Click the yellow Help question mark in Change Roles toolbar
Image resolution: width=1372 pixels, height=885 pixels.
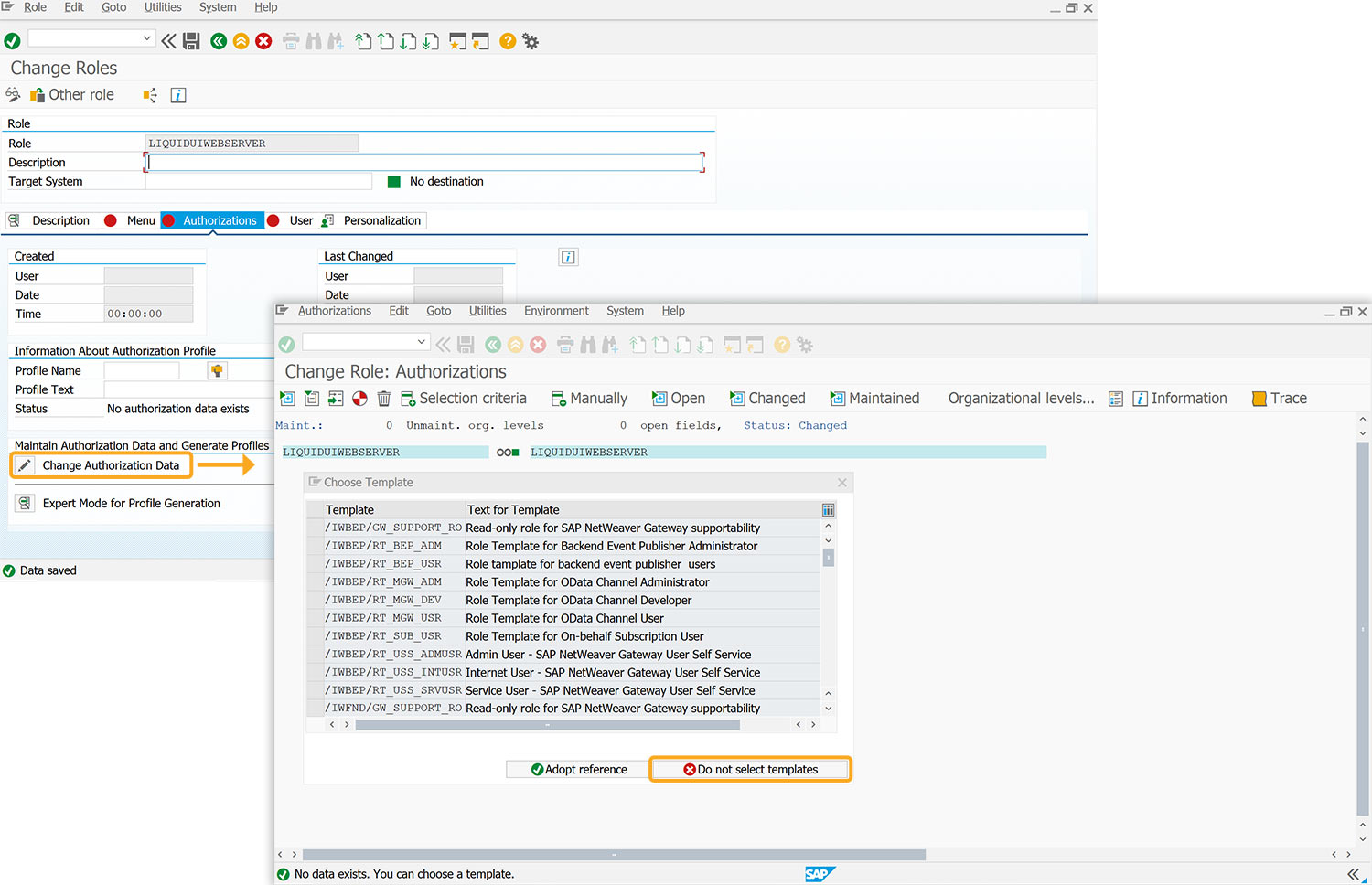click(508, 41)
